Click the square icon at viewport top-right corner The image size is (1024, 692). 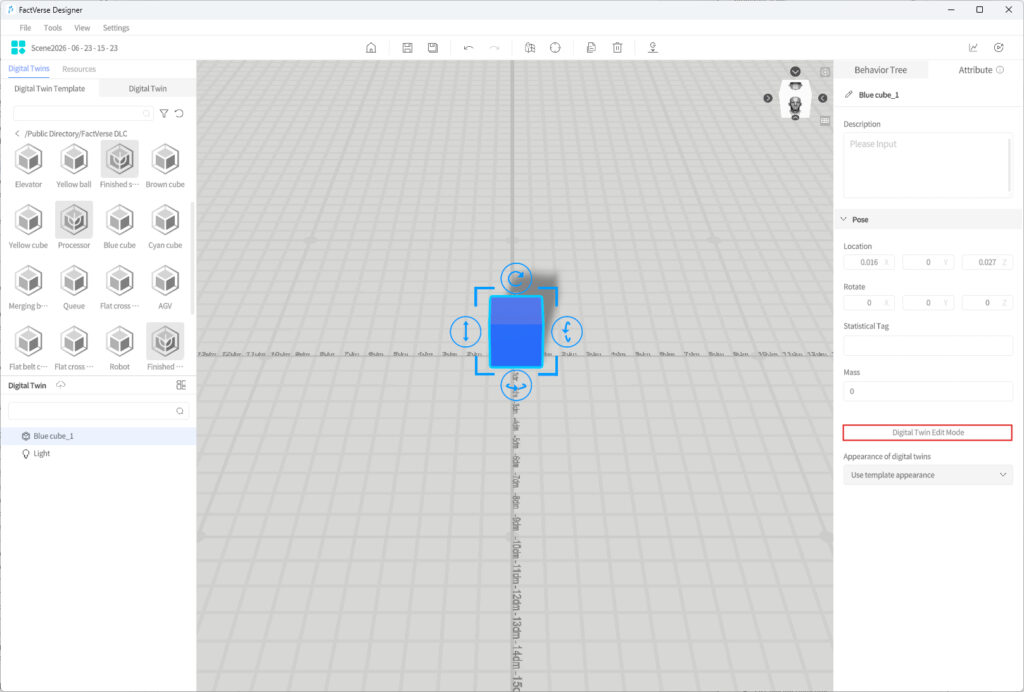825,72
